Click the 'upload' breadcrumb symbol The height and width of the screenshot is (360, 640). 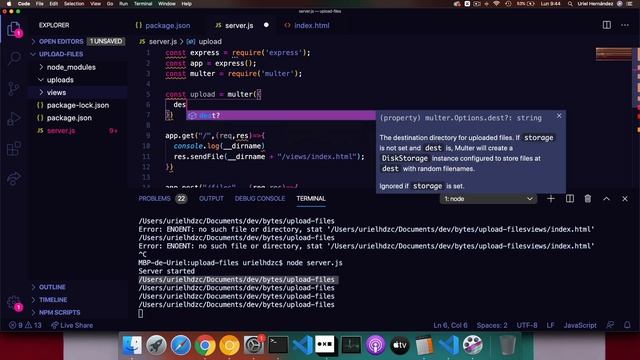(x=210, y=42)
